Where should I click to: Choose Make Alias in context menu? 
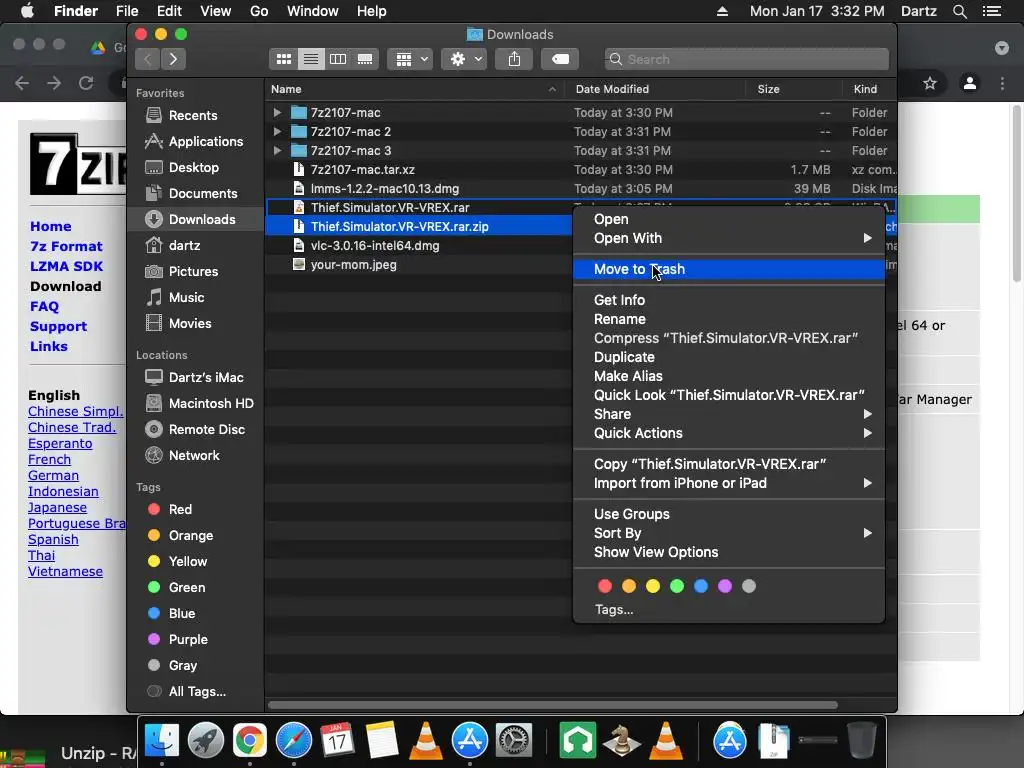729,376
